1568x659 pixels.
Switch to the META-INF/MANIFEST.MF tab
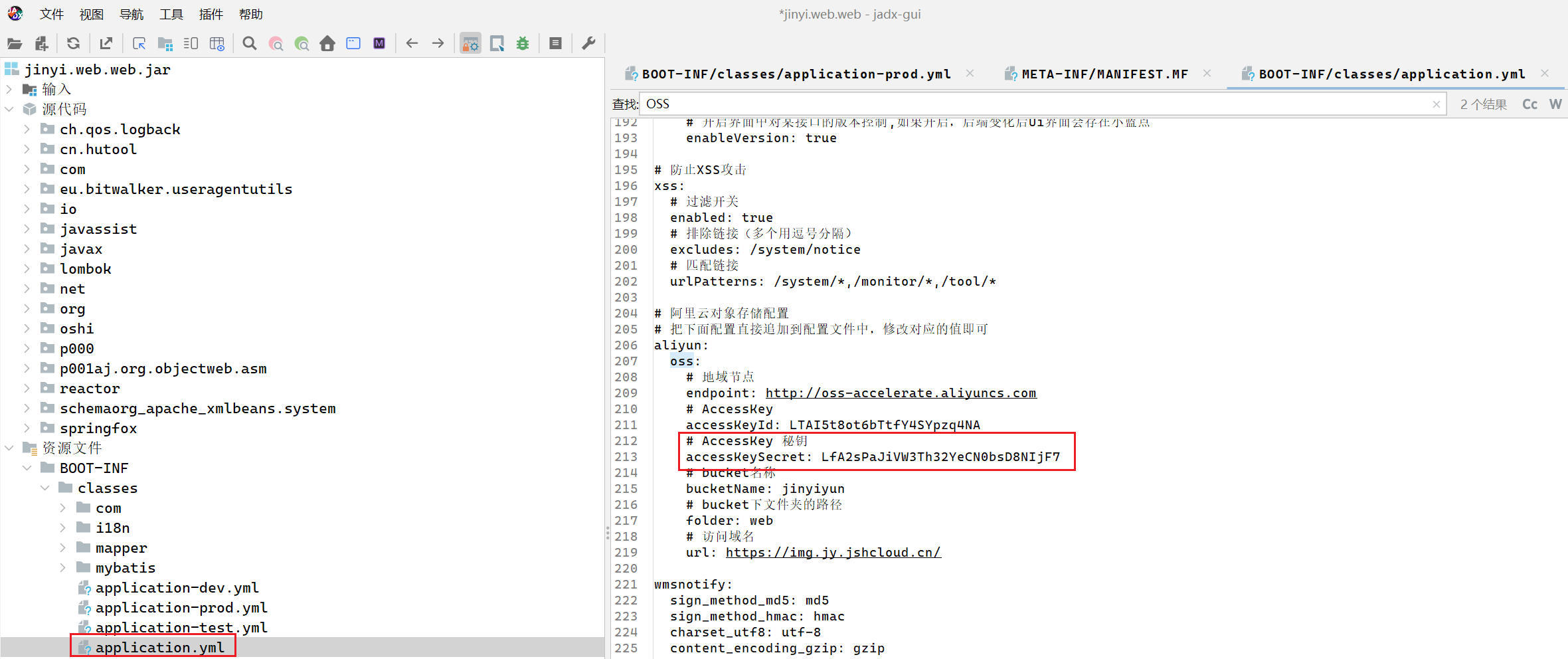click(1104, 74)
